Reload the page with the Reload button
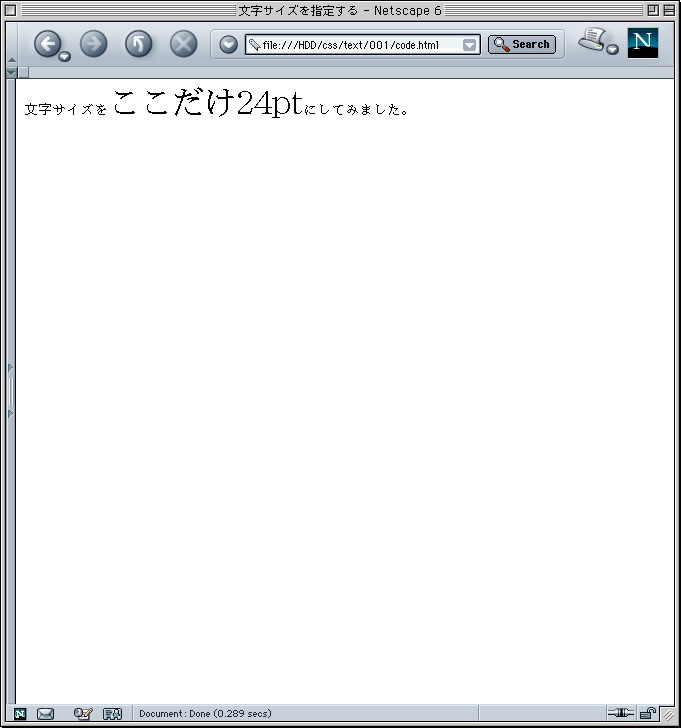681x728 pixels. click(x=138, y=44)
